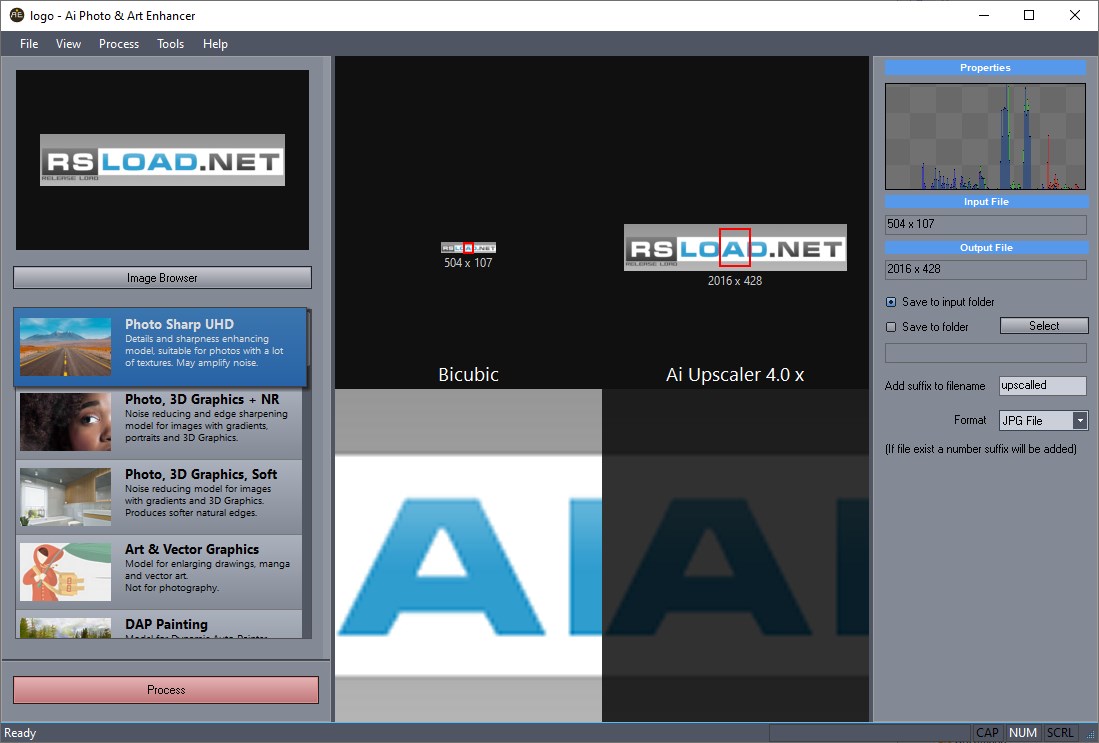This screenshot has width=1099, height=743.
Task: Click the small 504 x 107 bicubic preview
Action: point(468,247)
